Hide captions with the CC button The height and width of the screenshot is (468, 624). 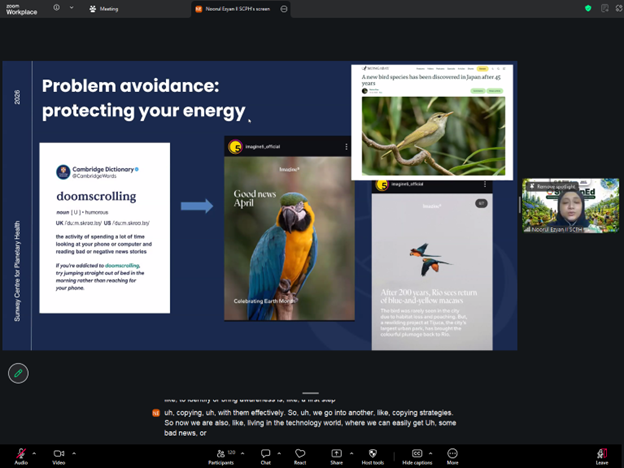coord(417,455)
